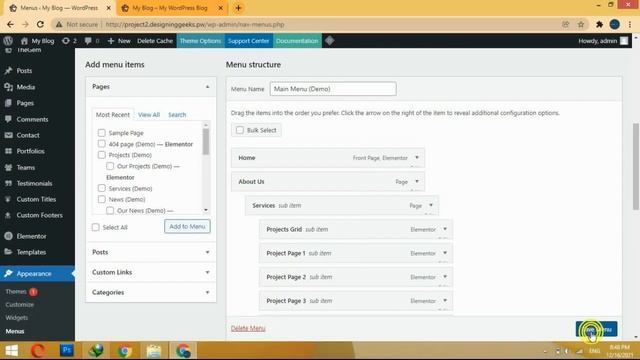This screenshot has width=640, height=360.
Task: Check the 404 page (Demo) checkbox
Action: [x=102, y=144]
